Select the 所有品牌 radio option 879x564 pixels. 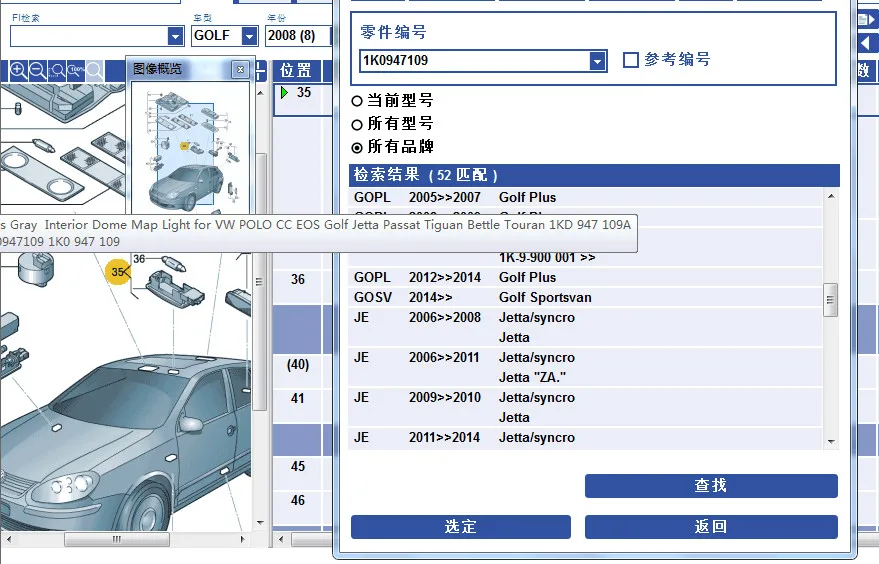click(357, 148)
